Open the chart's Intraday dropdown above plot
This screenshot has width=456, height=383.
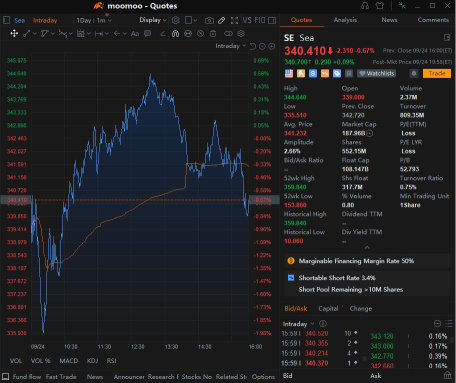pos(230,46)
